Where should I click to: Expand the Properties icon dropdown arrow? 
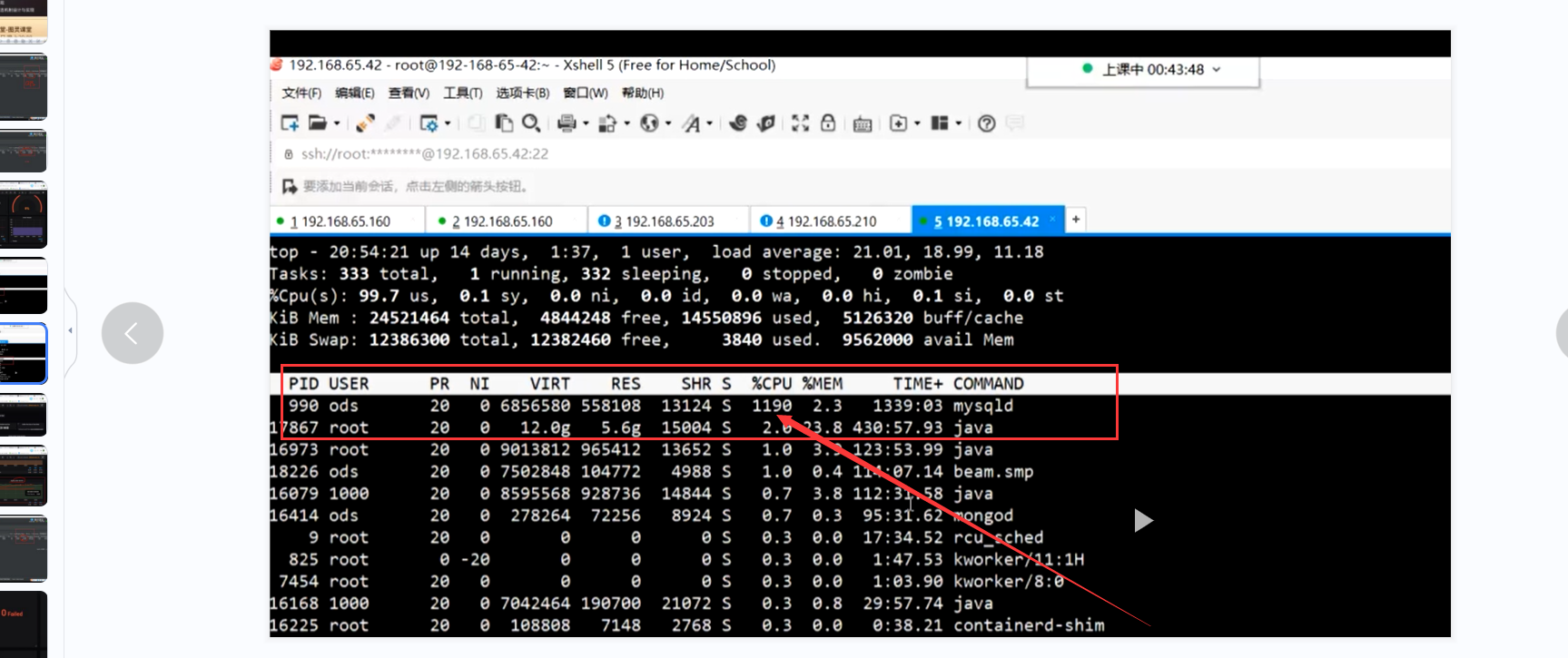coord(448,123)
